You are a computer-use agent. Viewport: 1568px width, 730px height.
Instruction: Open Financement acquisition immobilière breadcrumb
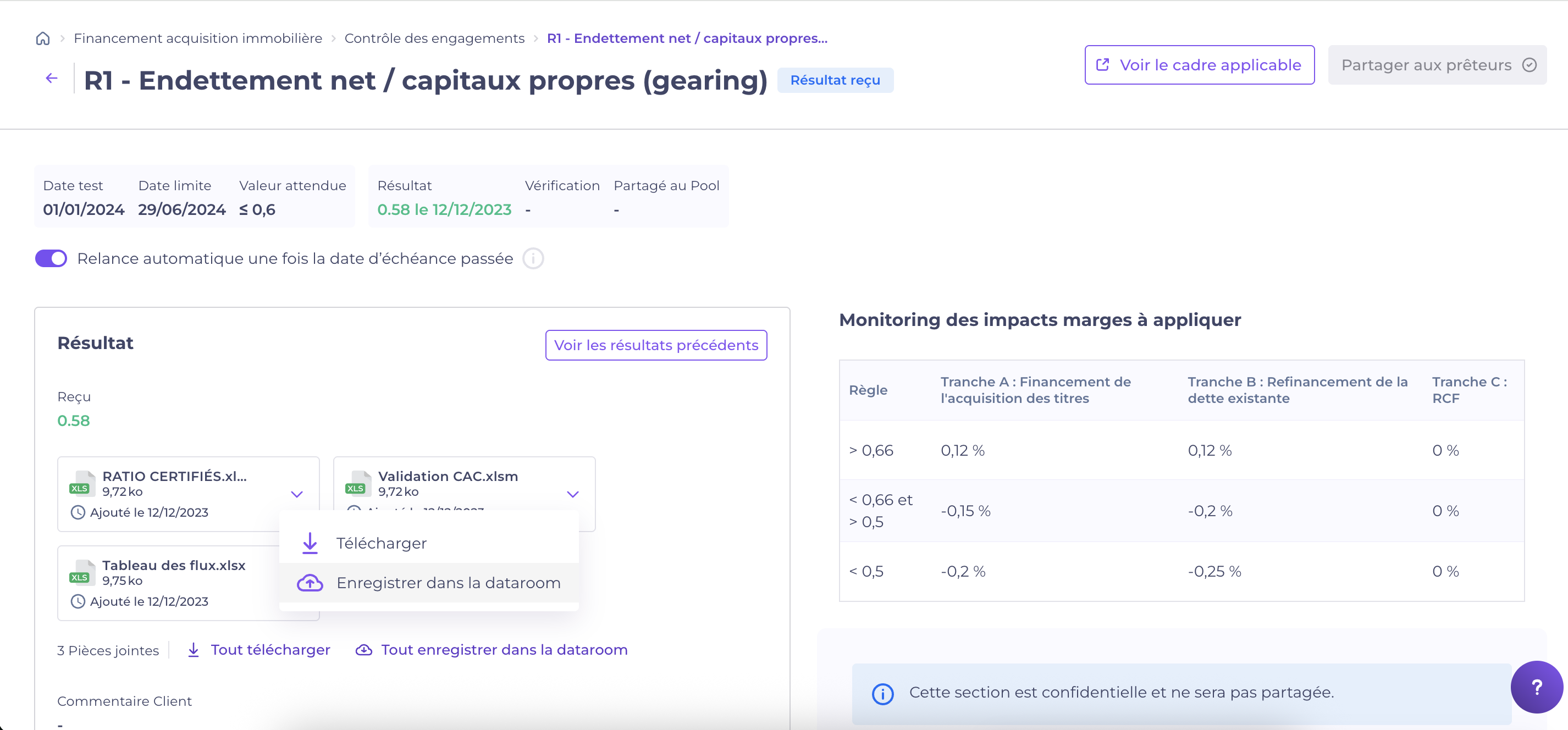(198, 38)
